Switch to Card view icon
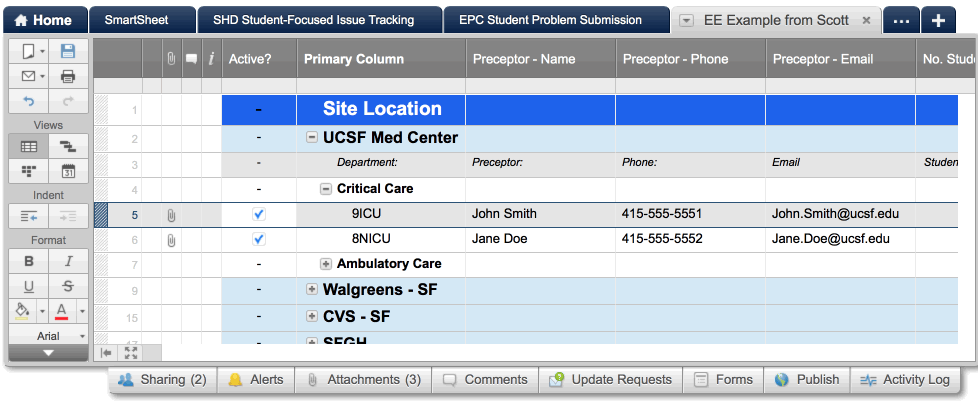The width and height of the screenshot is (978, 401). [x=28, y=171]
